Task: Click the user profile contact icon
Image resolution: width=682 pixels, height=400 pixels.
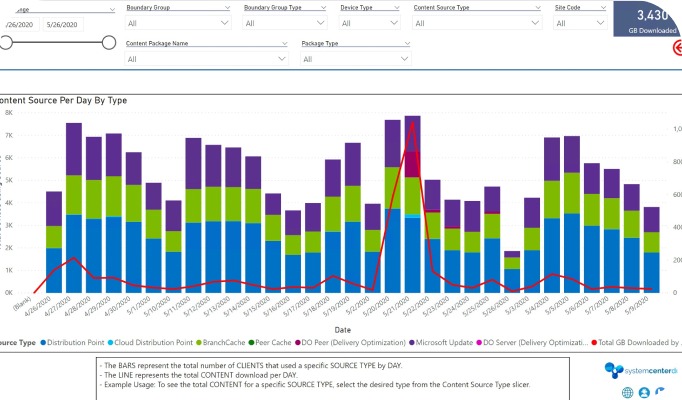Action: coord(644,393)
